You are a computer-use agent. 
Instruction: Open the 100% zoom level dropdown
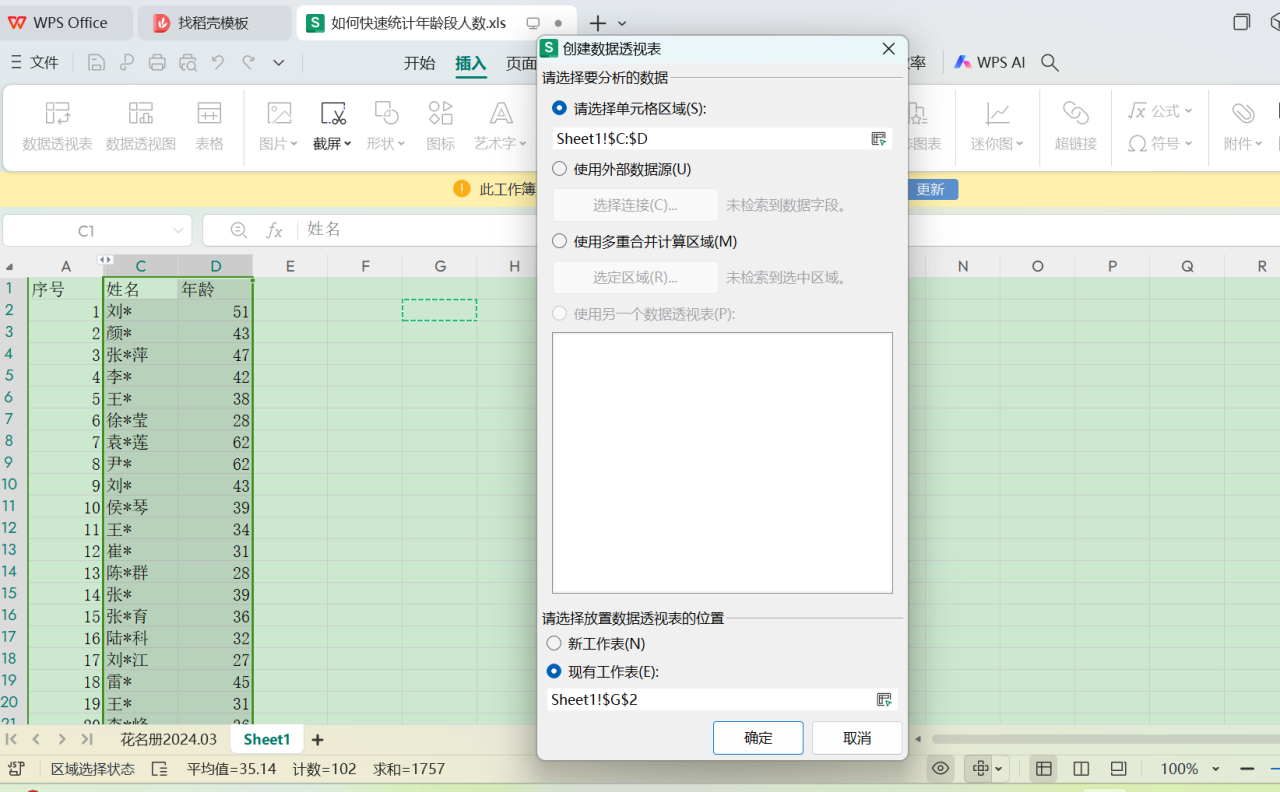coord(1216,769)
